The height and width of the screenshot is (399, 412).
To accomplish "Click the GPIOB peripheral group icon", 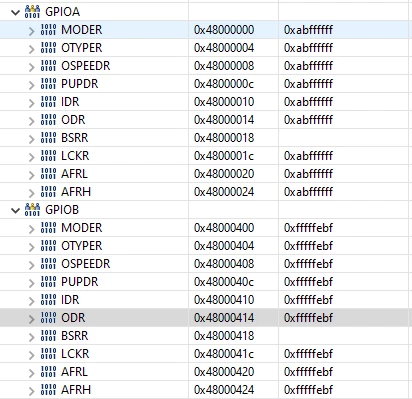I will click(x=32, y=210).
